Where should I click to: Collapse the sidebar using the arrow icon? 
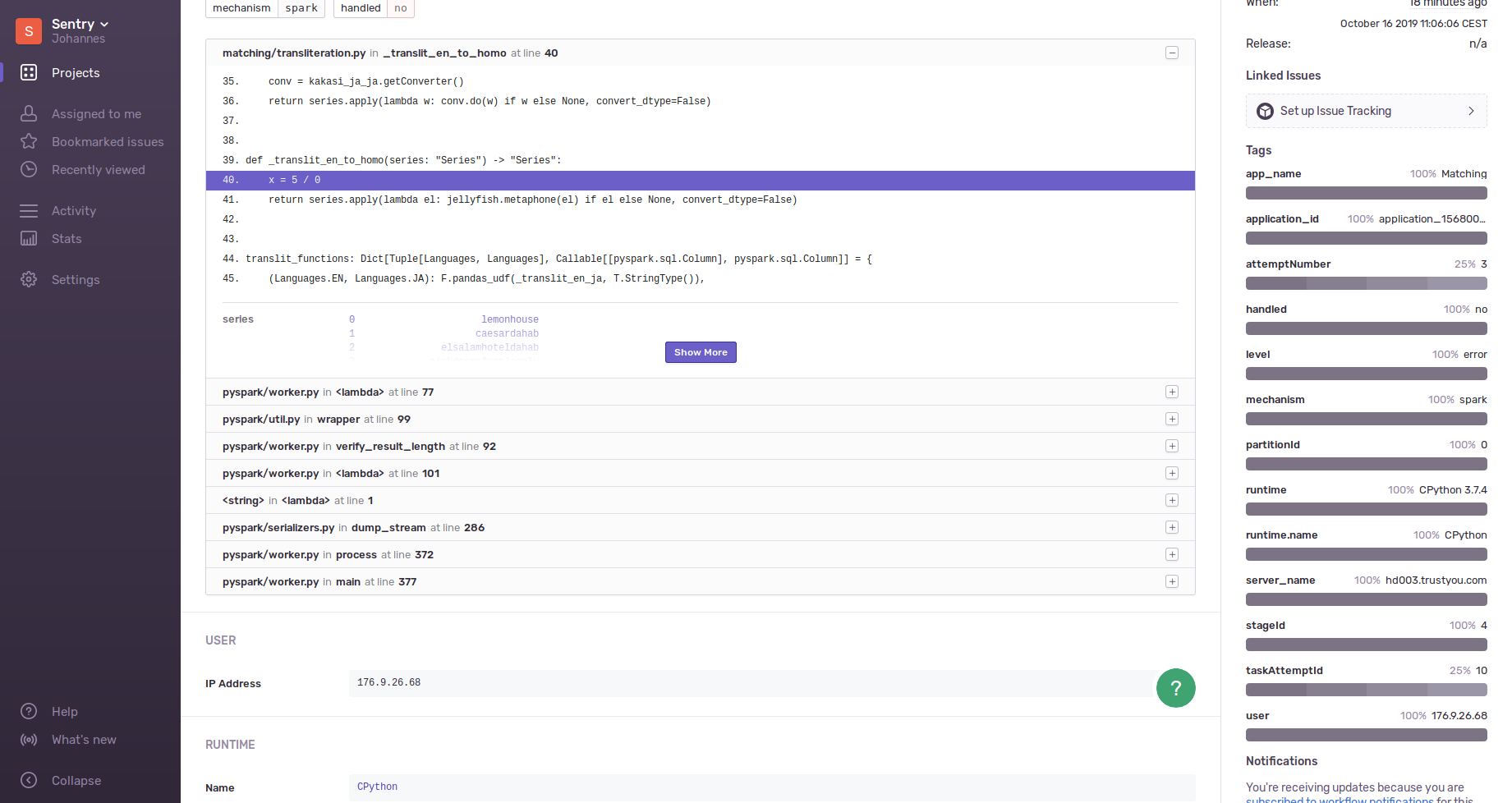click(x=29, y=780)
